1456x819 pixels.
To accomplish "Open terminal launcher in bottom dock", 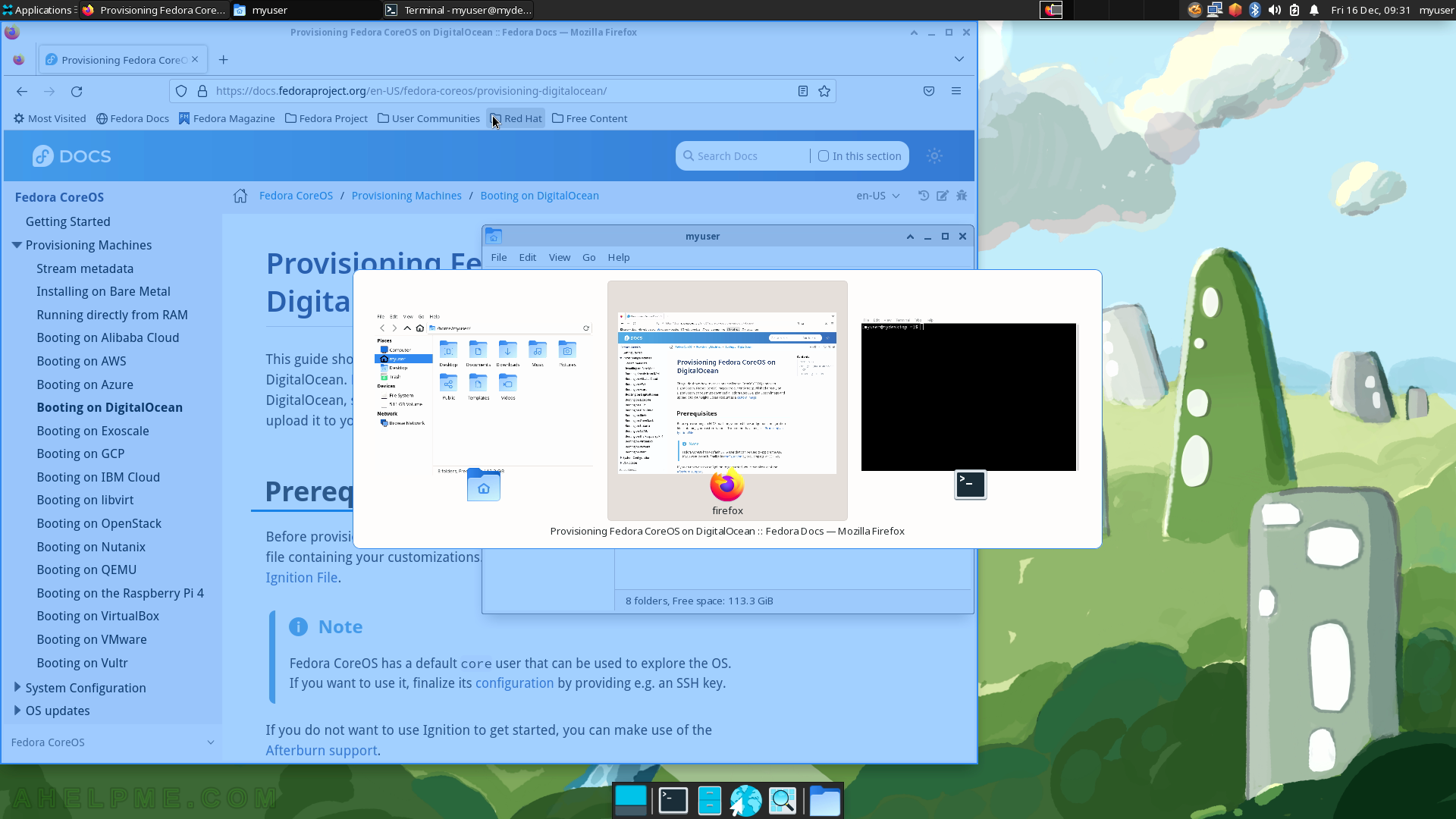I will coord(673,801).
